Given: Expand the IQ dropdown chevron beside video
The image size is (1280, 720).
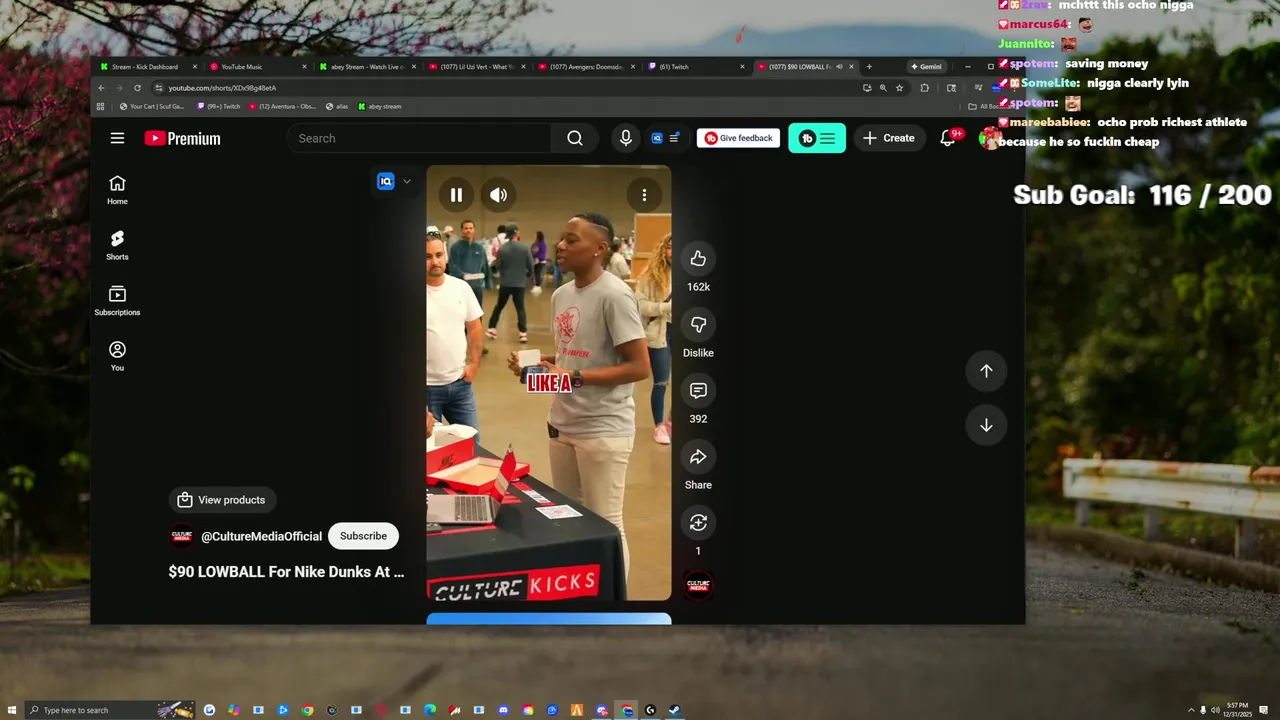Looking at the screenshot, I should coord(406,182).
